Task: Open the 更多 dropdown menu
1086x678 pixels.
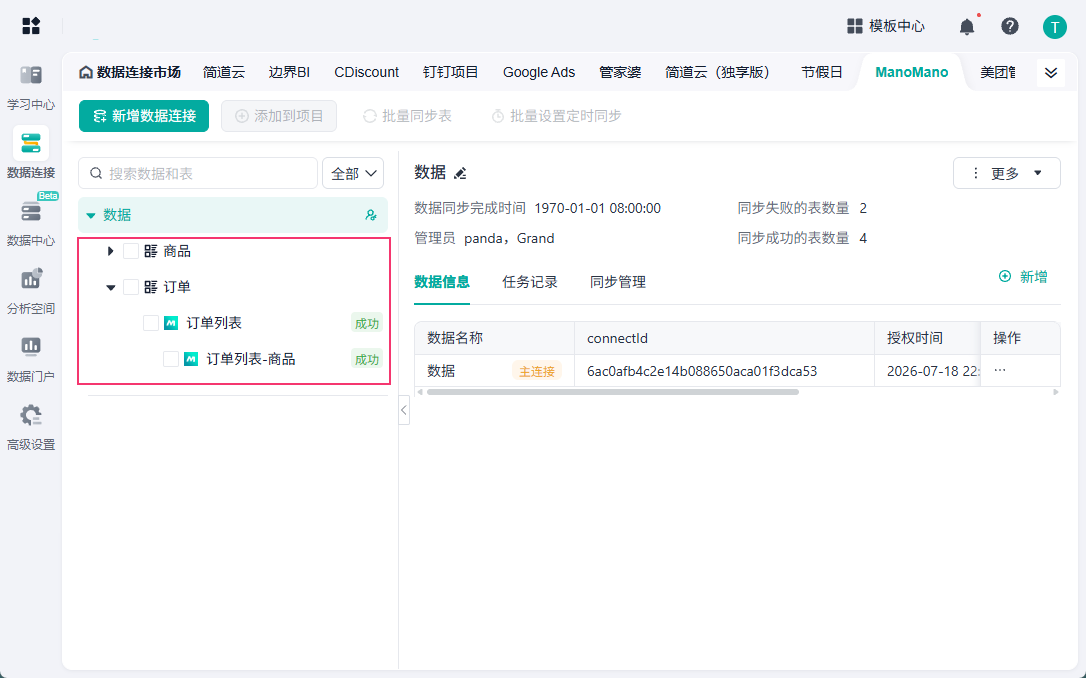Action: (x=1006, y=173)
